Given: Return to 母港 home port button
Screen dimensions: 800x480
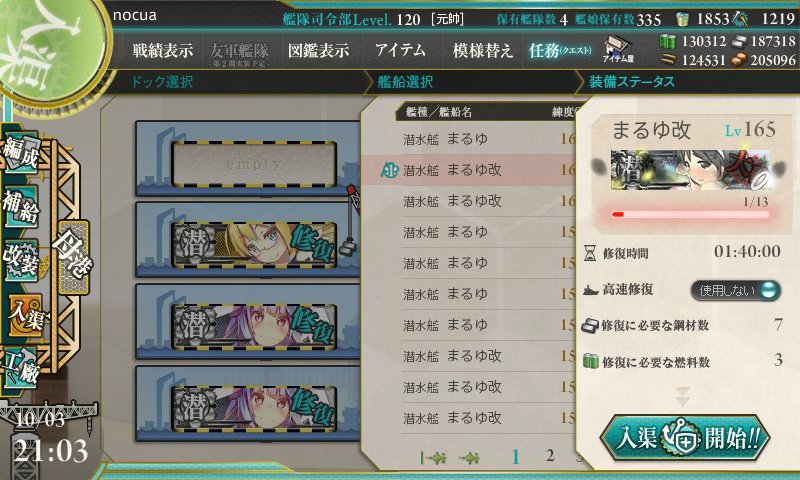Looking at the screenshot, I should point(73,257).
